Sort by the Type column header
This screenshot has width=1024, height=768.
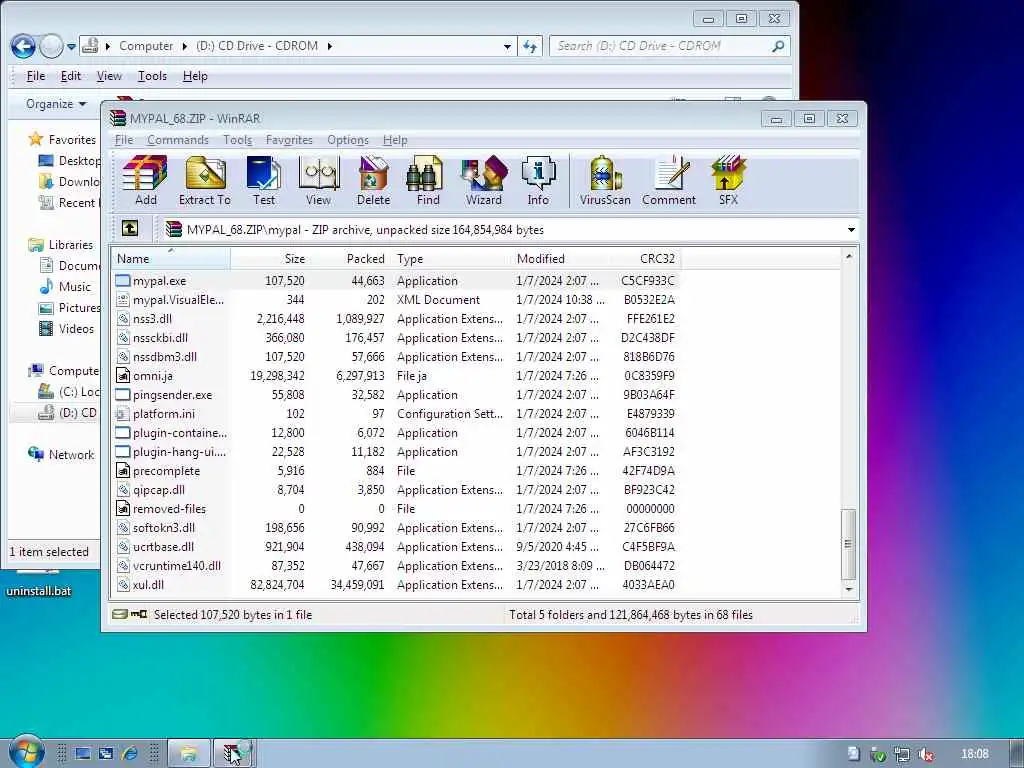[x=451, y=259]
